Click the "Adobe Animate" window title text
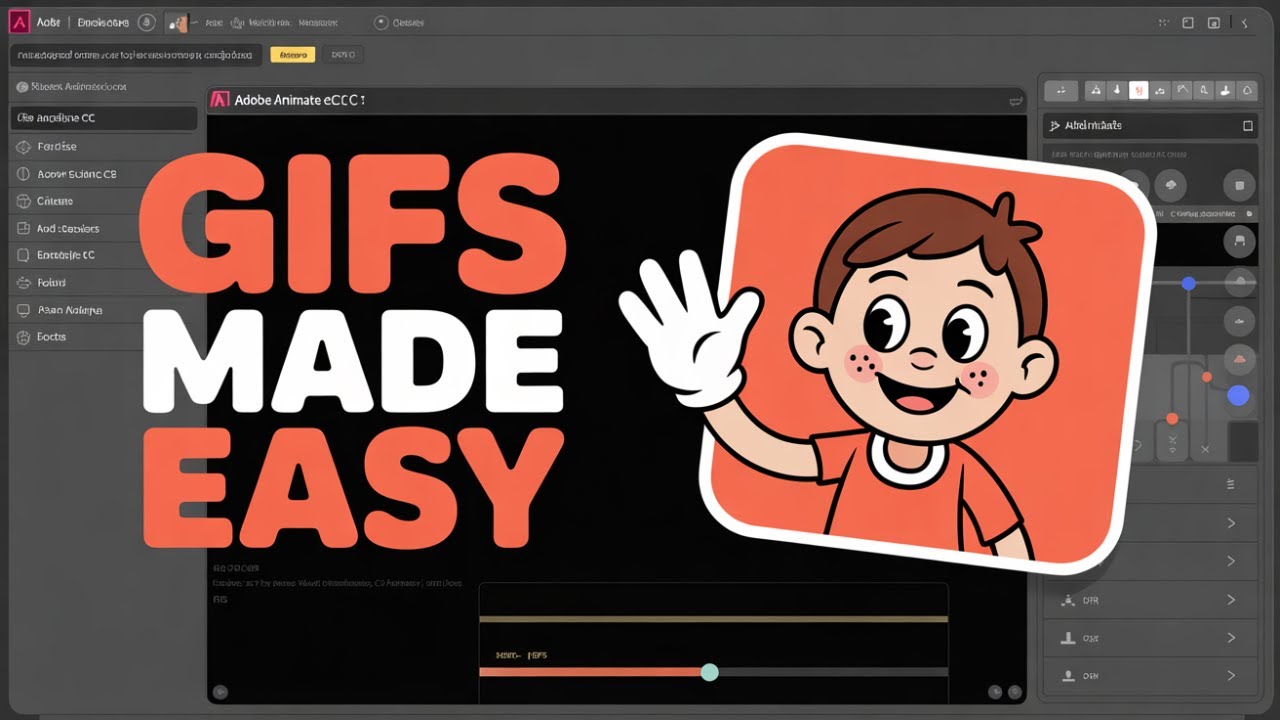The width and height of the screenshot is (1280, 720). (300, 100)
